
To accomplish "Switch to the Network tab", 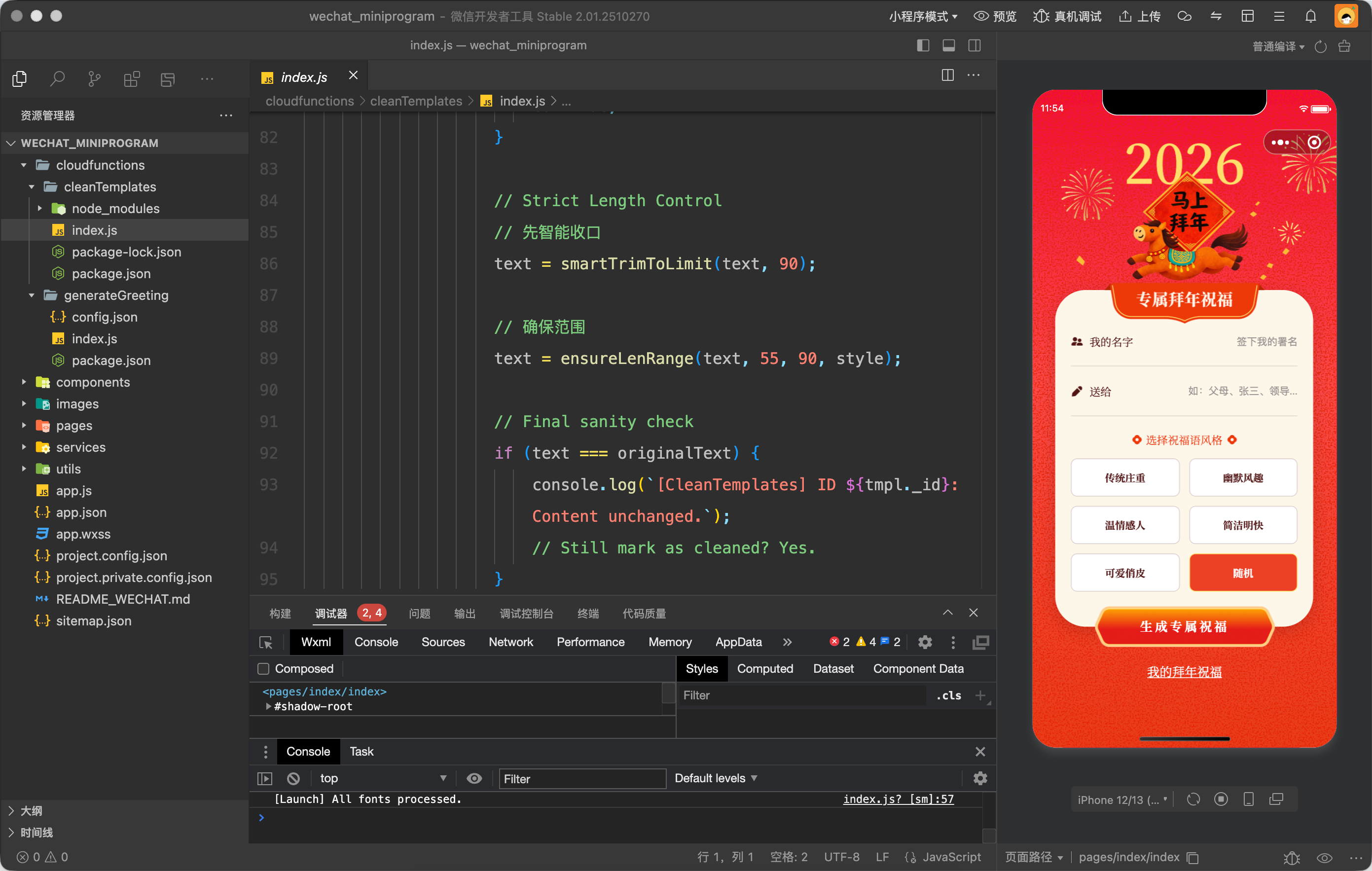I will click(510, 643).
